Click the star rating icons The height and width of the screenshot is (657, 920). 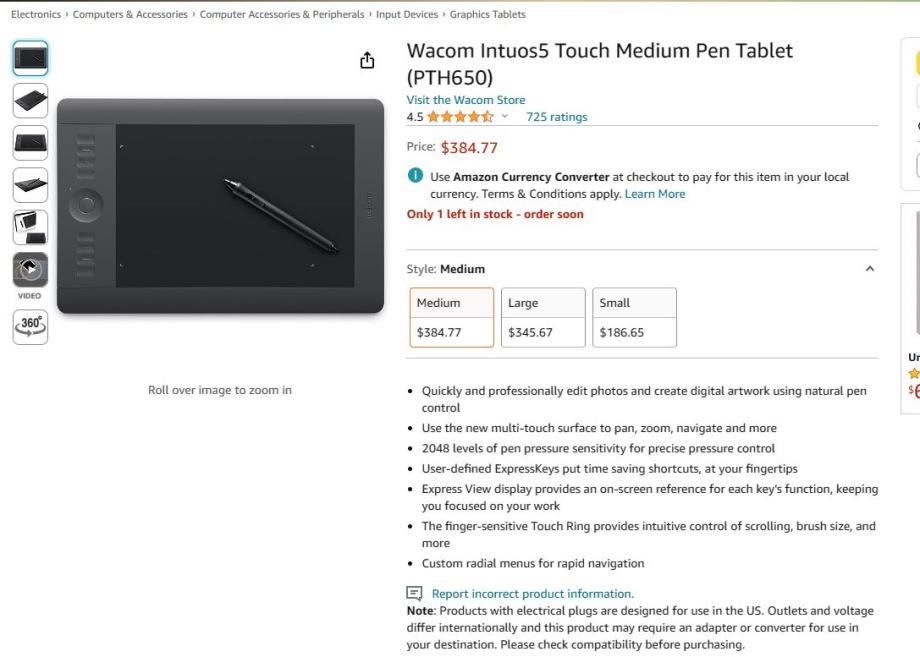click(460, 117)
